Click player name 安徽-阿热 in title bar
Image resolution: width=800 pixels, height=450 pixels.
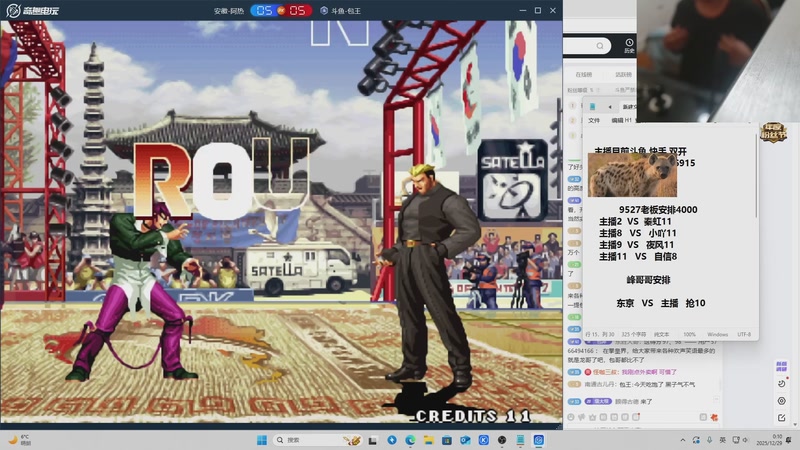(x=229, y=11)
